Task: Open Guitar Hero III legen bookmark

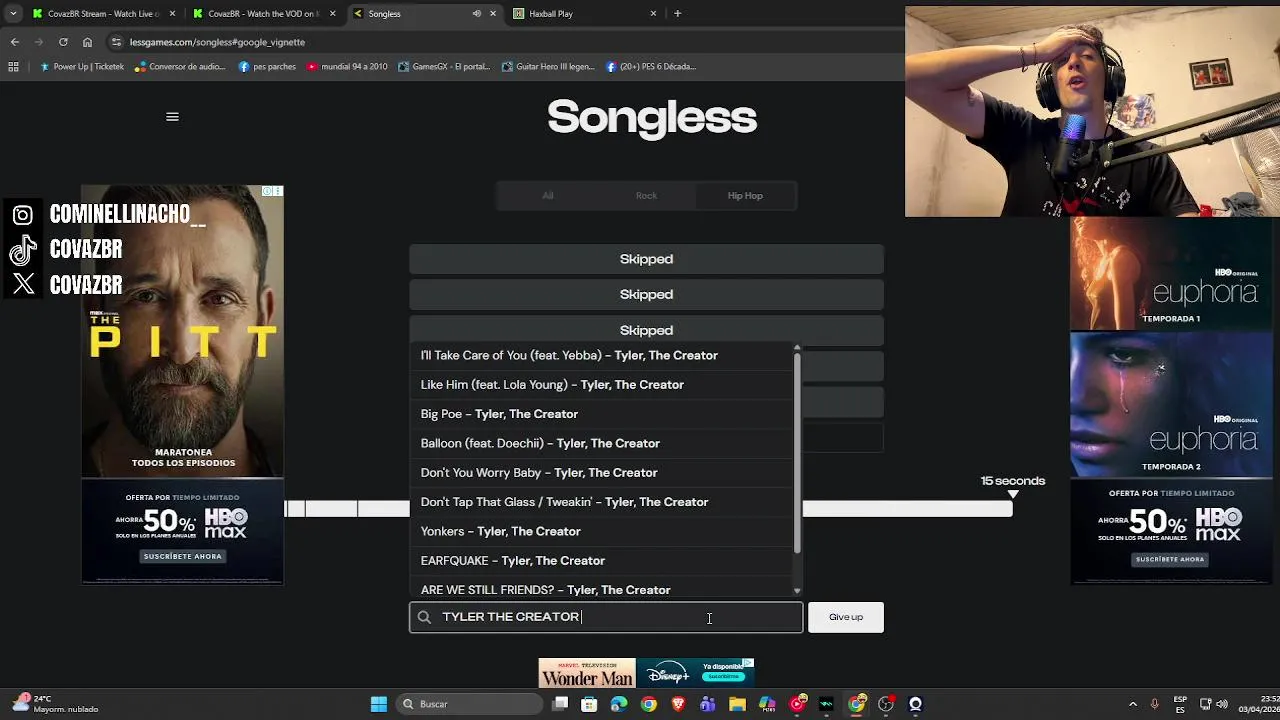Action: [548, 67]
